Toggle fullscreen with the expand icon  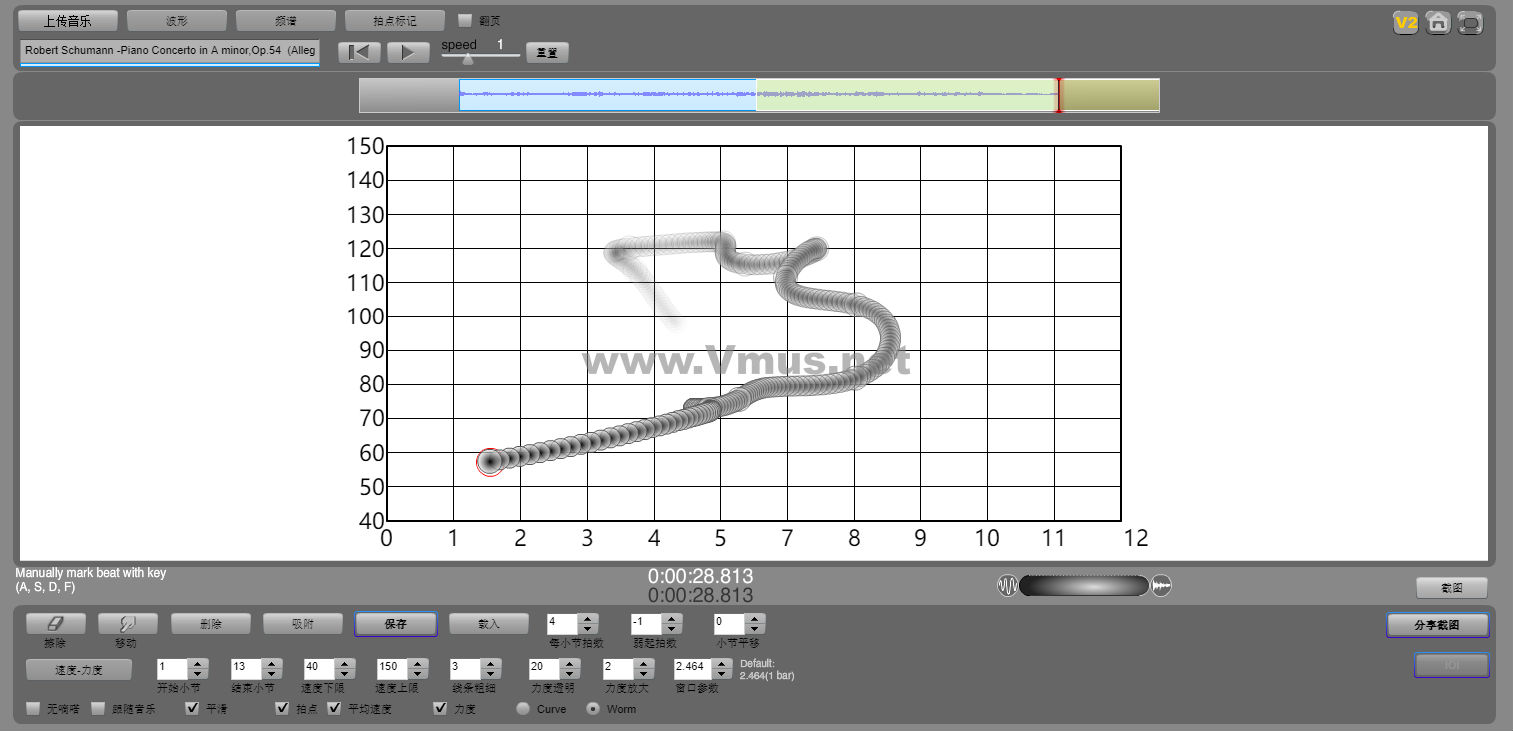(1470, 23)
